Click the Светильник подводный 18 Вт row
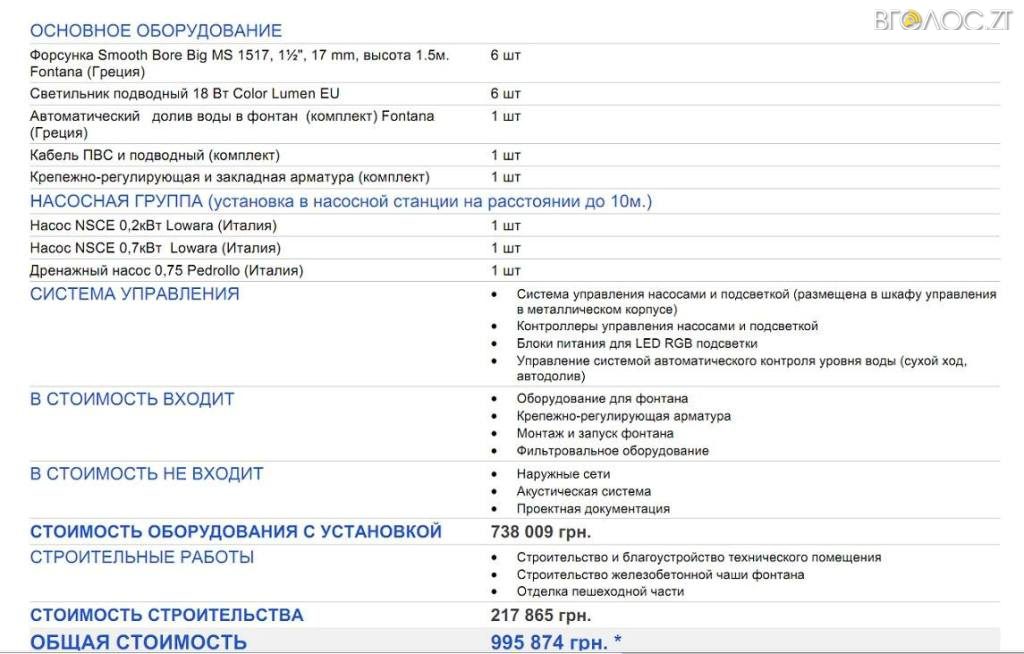Viewport: 1024px width, 654px height. click(x=185, y=94)
